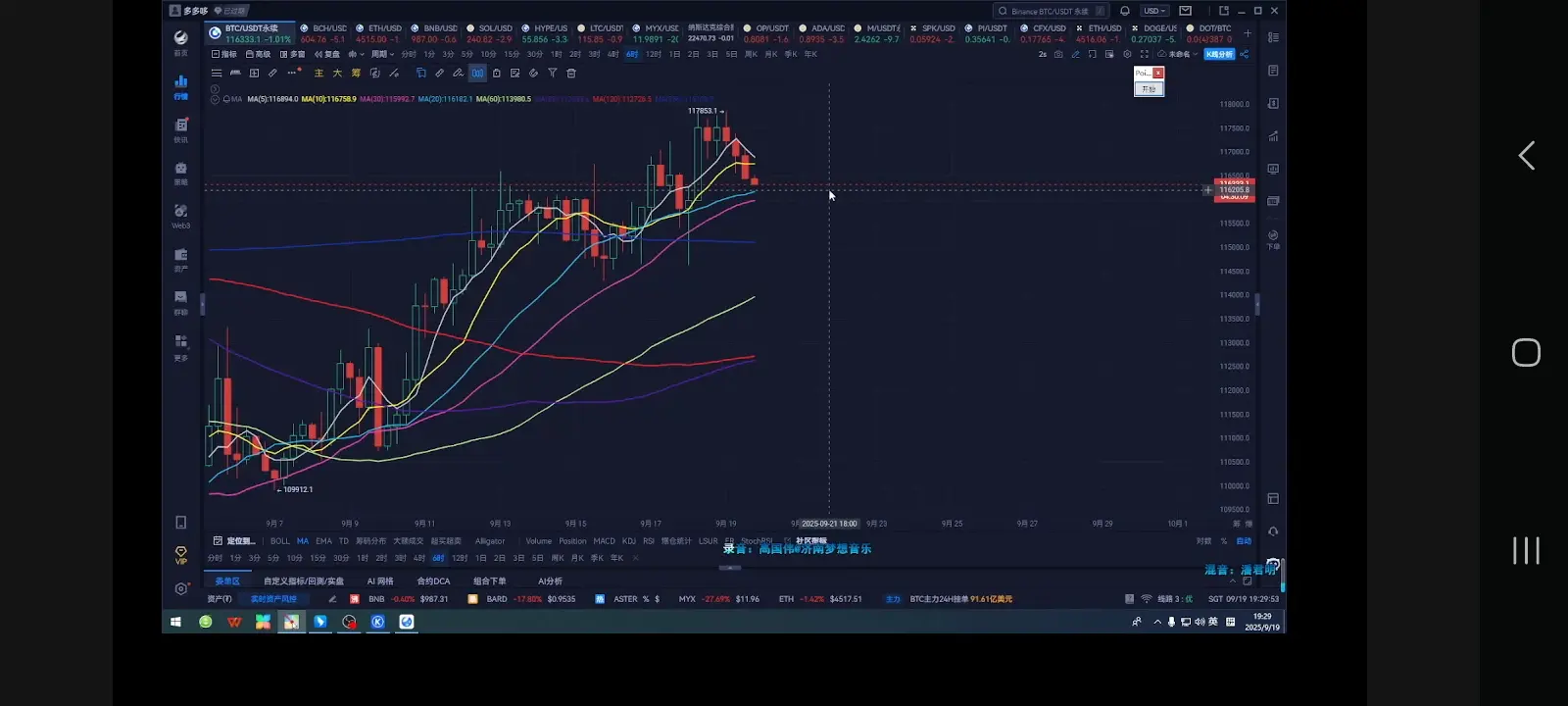Open Windows Start button

pyautogui.click(x=176, y=622)
